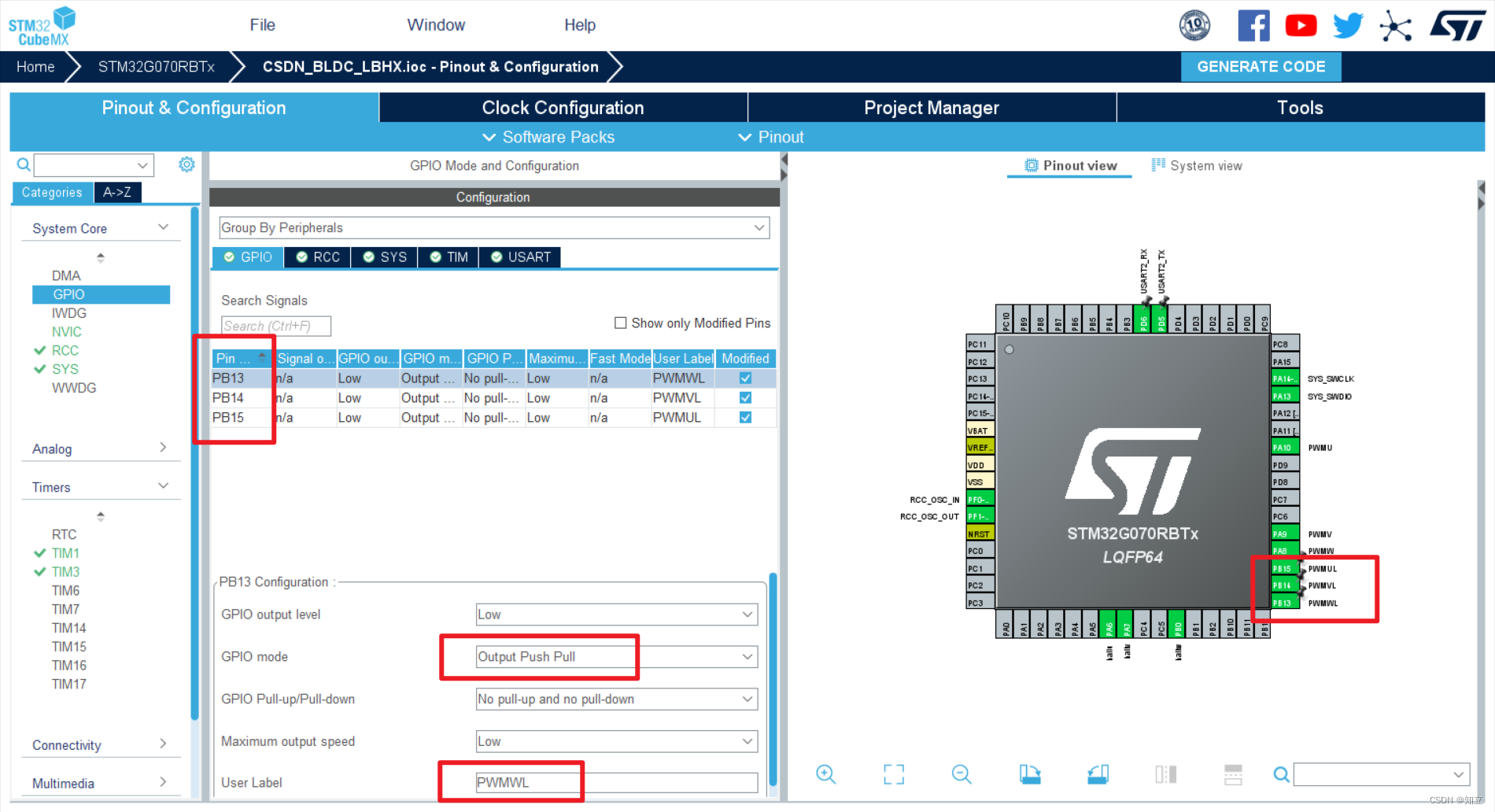
Task: Open the GPIO mode Output Push Pull dropdown
Action: coord(617,656)
